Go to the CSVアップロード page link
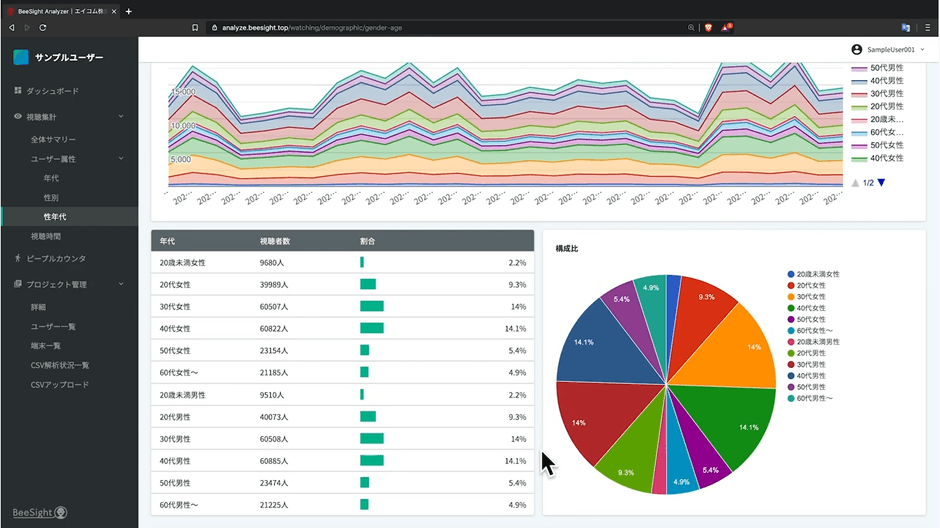The height and width of the screenshot is (528, 940). pyautogui.click(x=60, y=385)
